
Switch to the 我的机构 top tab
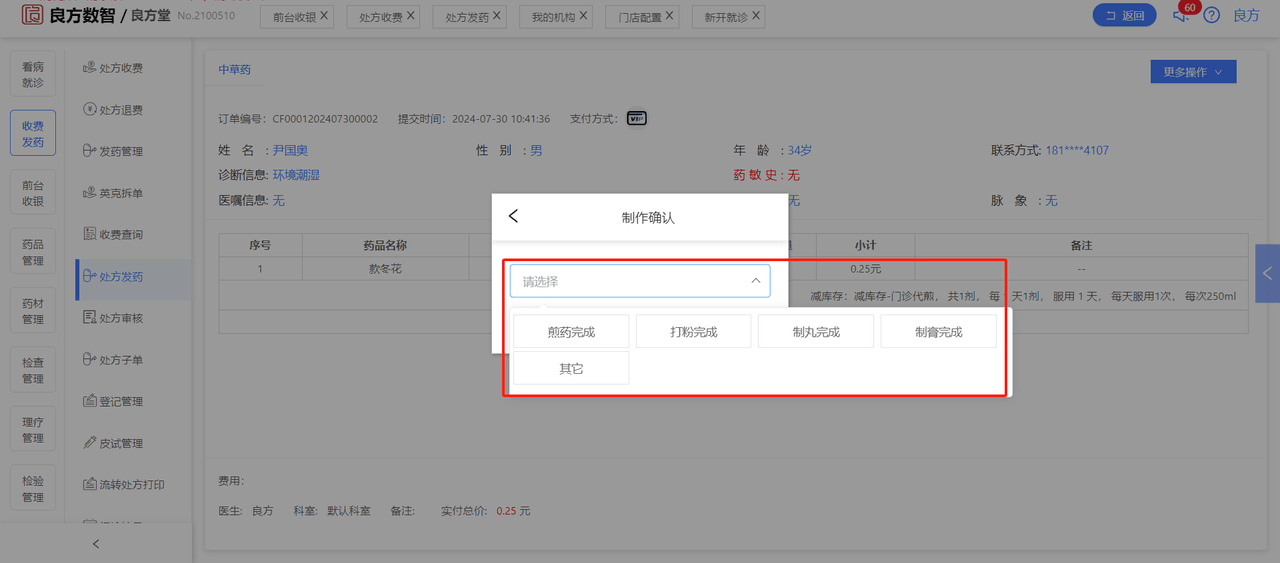553,17
